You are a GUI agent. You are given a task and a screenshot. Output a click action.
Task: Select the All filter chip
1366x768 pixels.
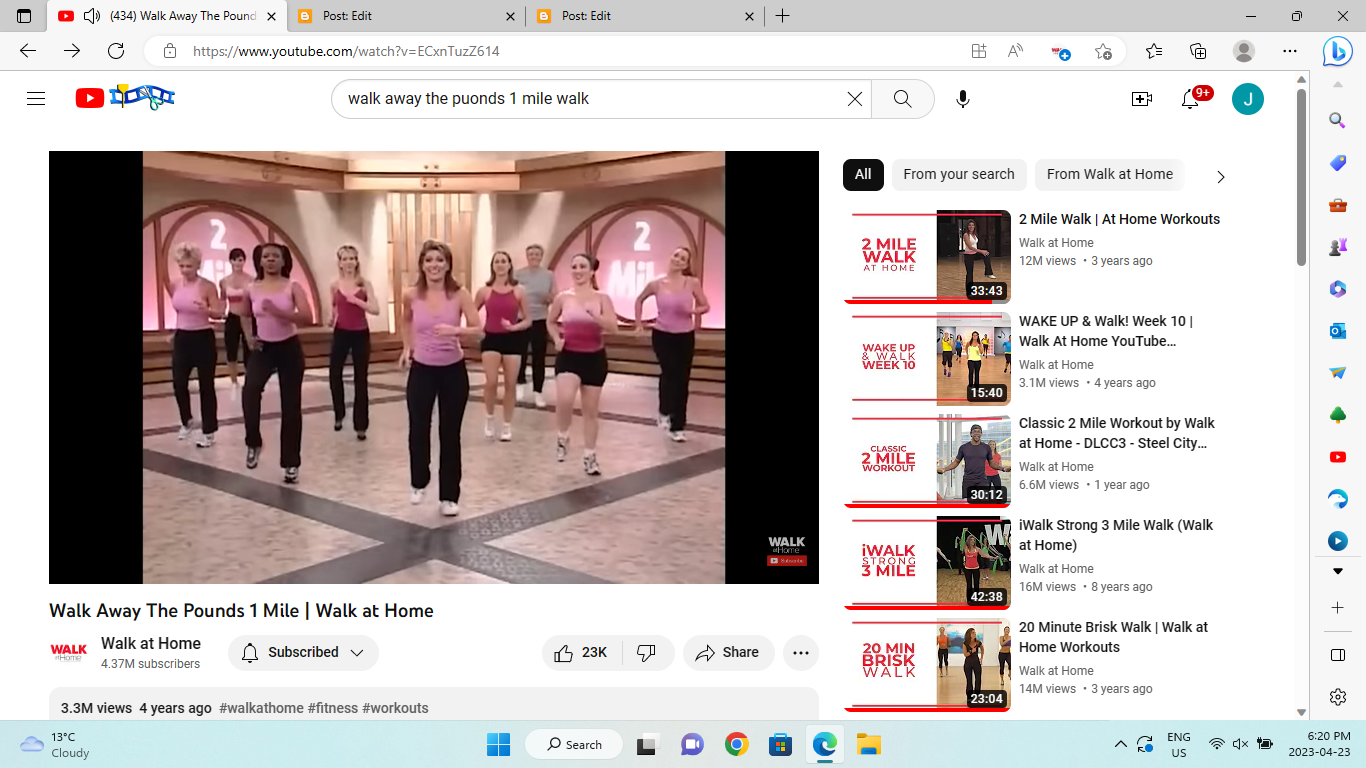pos(863,174)
